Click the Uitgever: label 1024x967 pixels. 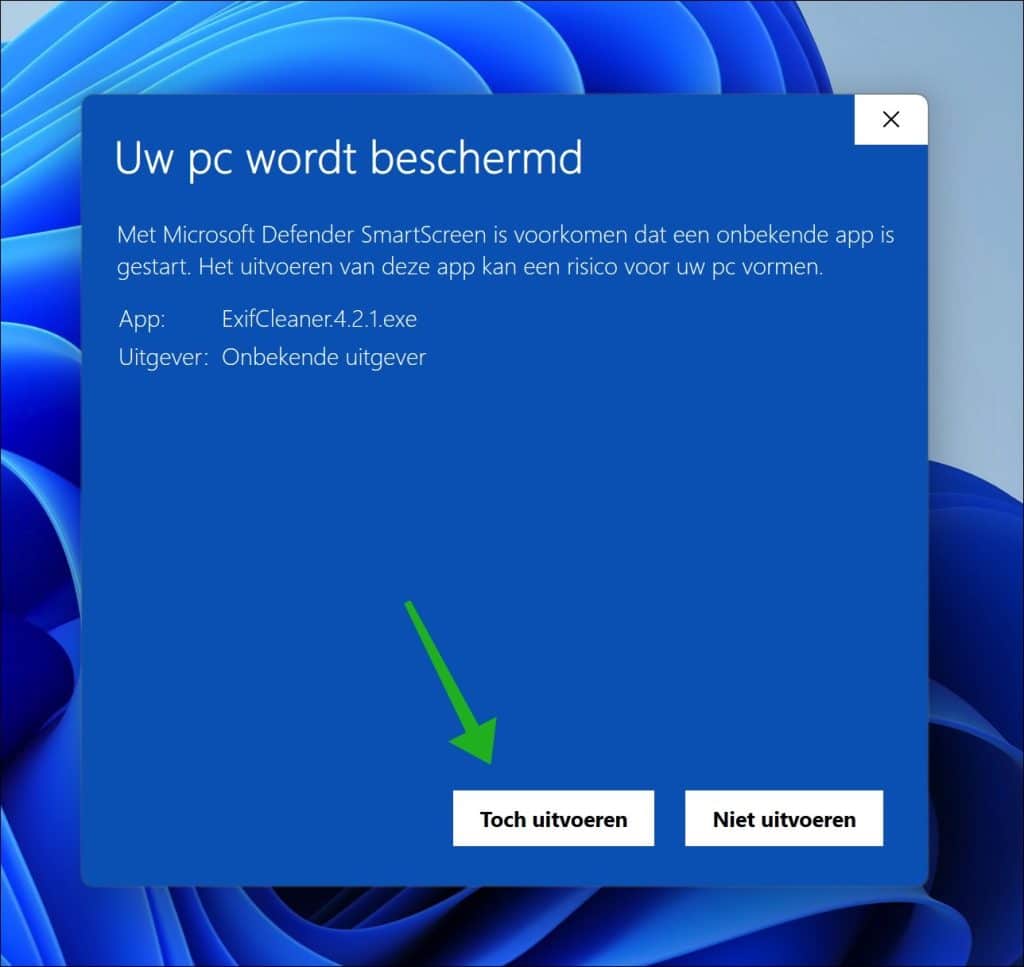point(163,357)
